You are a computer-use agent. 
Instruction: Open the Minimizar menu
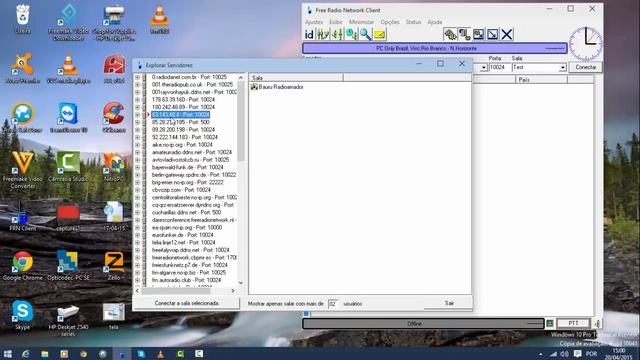361,22
